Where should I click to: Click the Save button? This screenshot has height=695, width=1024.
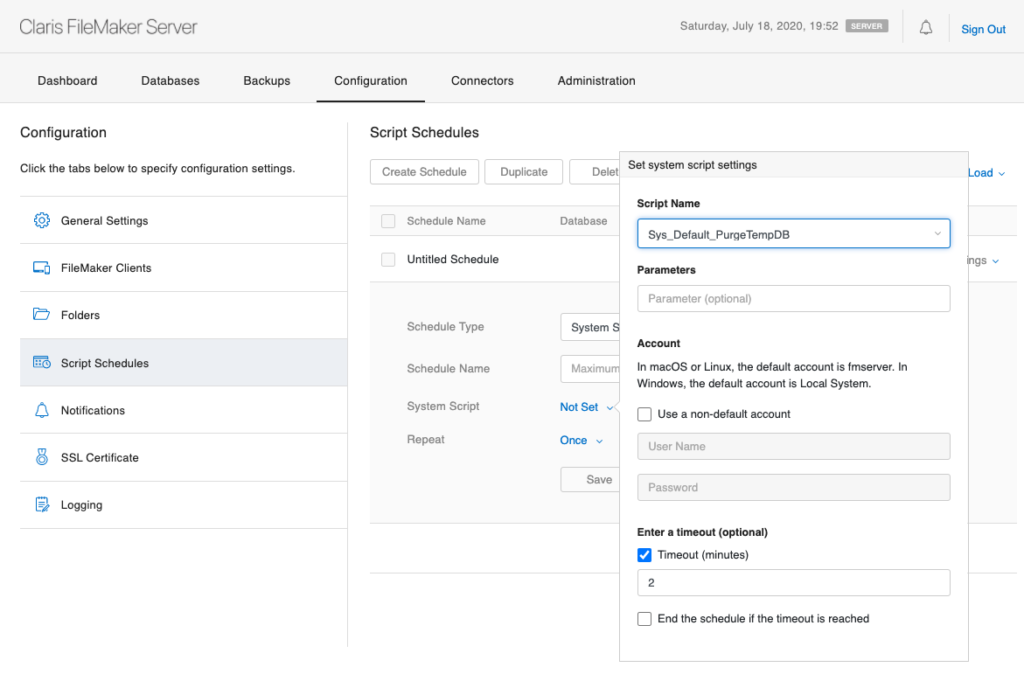pos(590,479)
